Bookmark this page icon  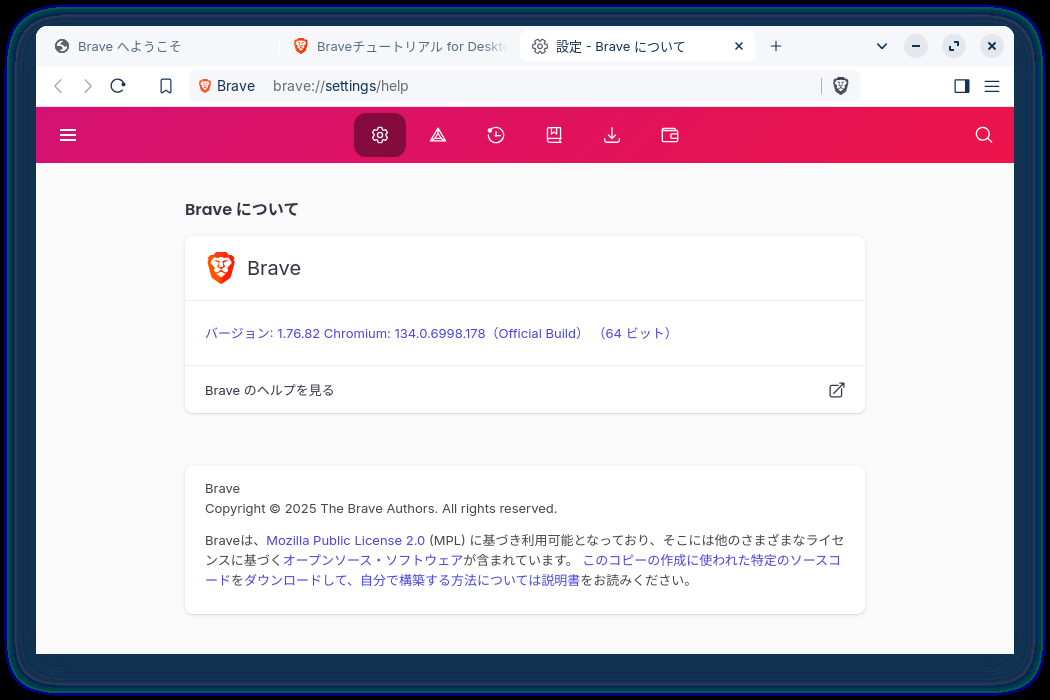tap(166, 86)
